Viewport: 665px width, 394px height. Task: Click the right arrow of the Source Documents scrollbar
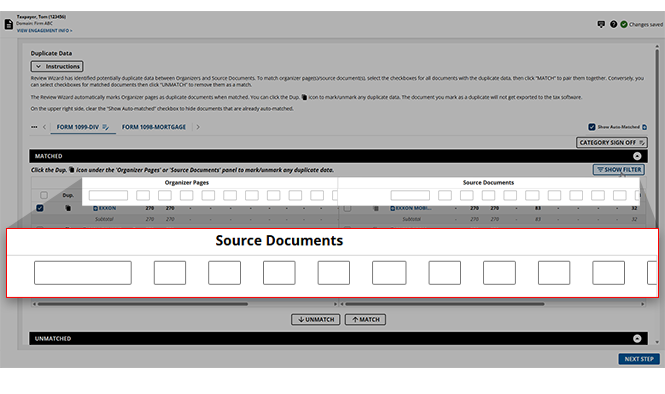pyautogui.click(x=643, y=304)
